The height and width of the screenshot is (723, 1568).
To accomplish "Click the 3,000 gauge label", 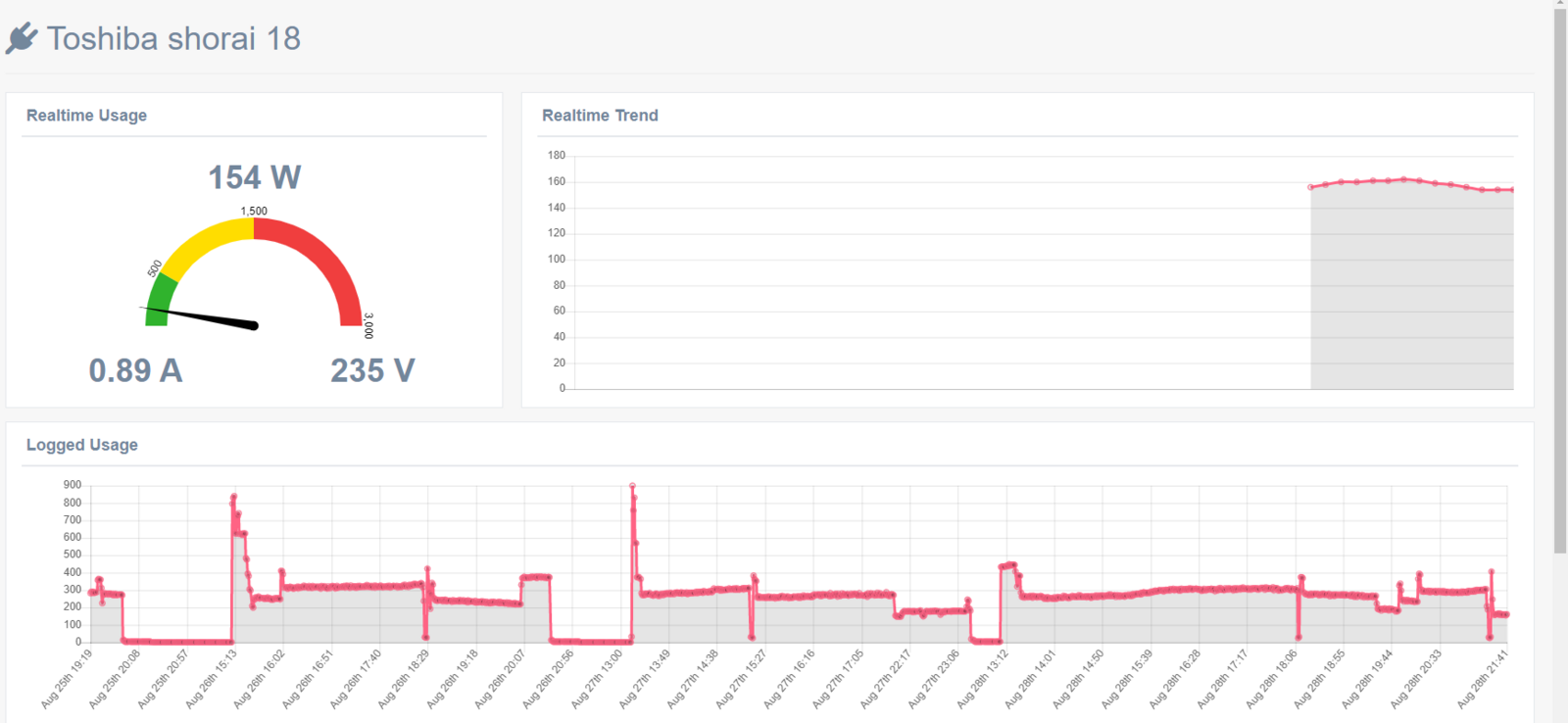I will [x=368, y=326].
